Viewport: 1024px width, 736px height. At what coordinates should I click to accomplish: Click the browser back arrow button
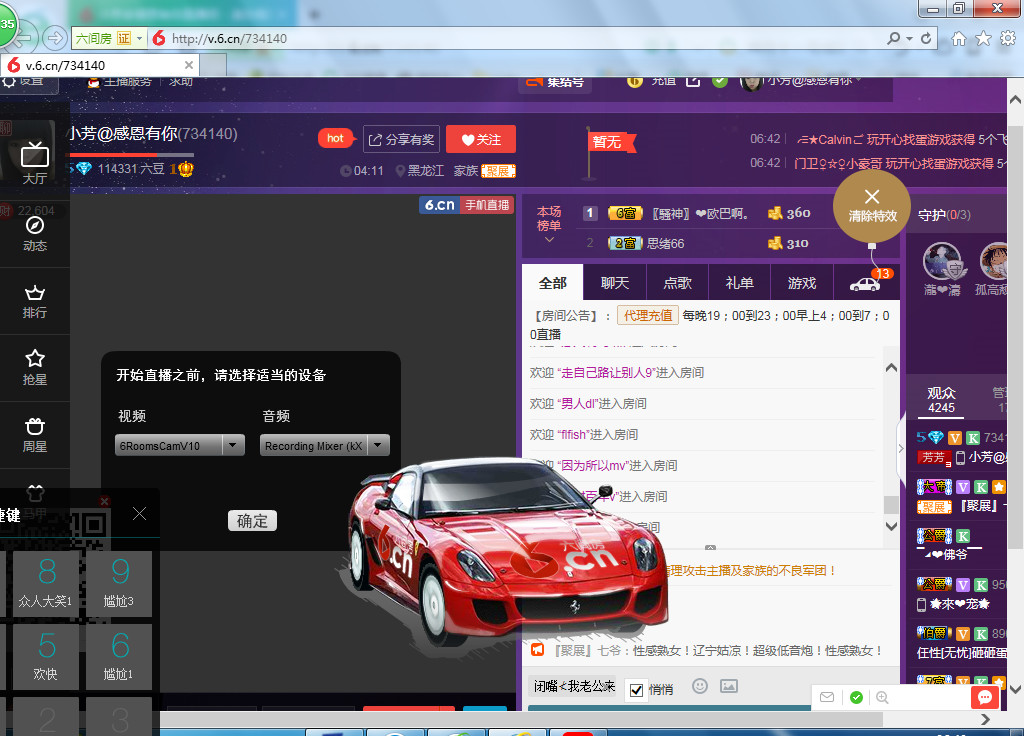[x=23, y=38]
